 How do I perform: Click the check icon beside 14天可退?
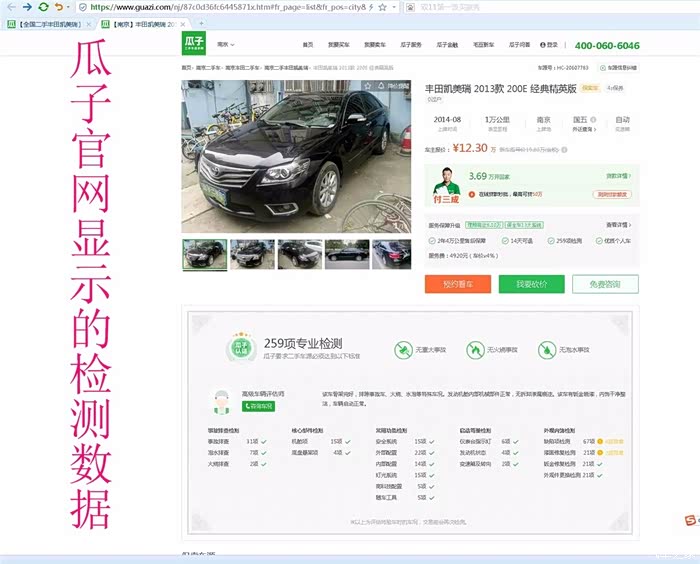click(x=505, y=241)
